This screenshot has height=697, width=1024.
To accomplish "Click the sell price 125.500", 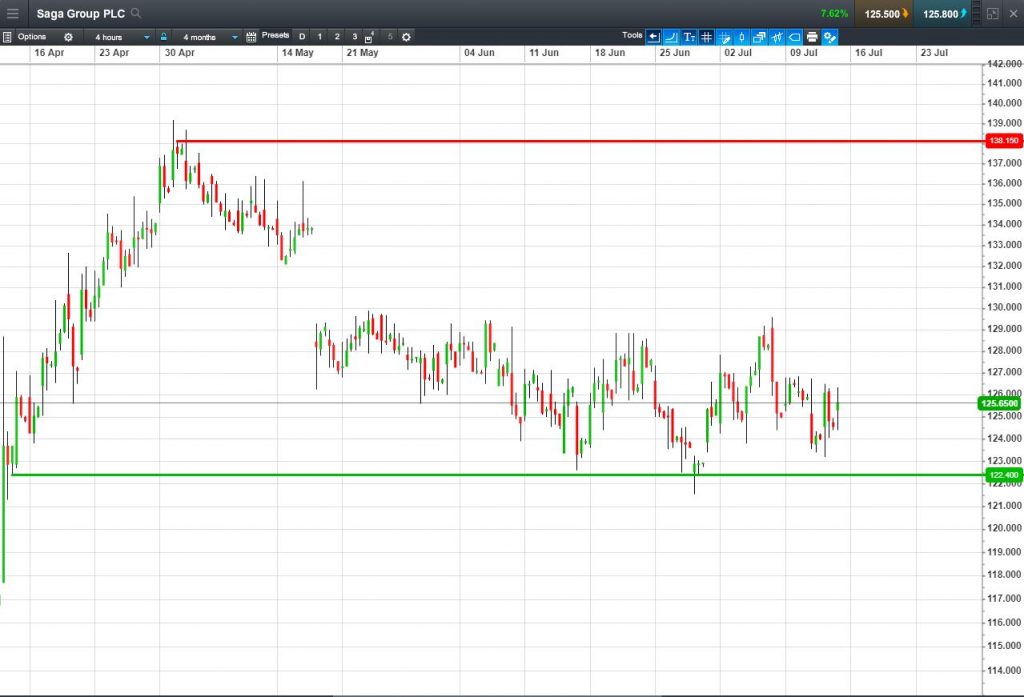I will click(886, 13).
